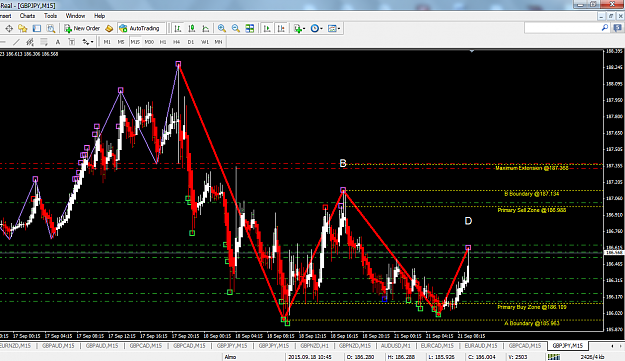Minimize the inner chart window
Viewport: 625px width, 361px height.
point(601,16)
